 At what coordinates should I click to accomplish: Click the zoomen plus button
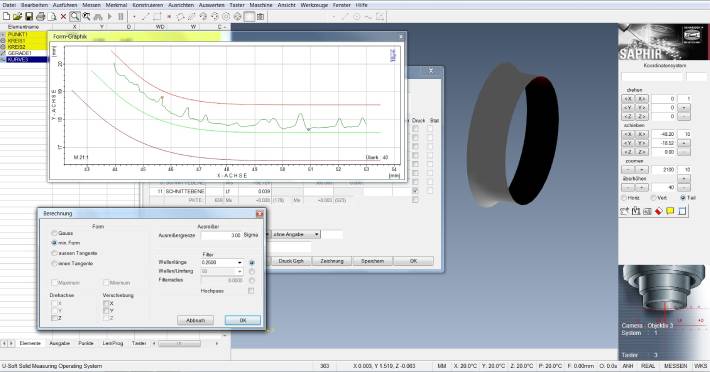[641, 170]
